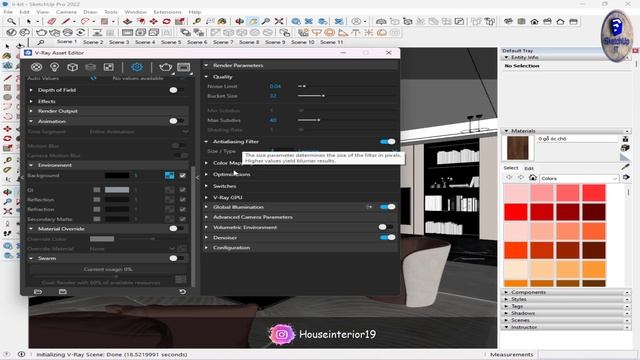Start render with the teapot icon in Asset Editor
The width and height of the screenshot is (640, 360).
point(165,67)
